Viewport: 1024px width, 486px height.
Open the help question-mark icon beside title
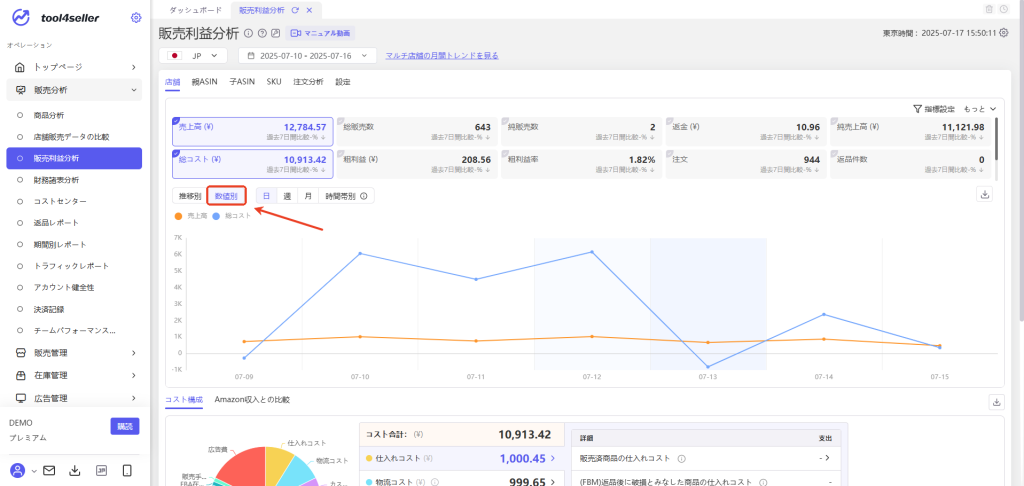[262, 33]
